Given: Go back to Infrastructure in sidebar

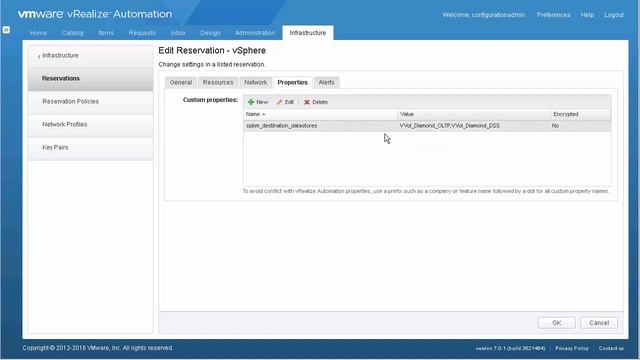Looking at the screenshot, I should (x=91, y=56).
